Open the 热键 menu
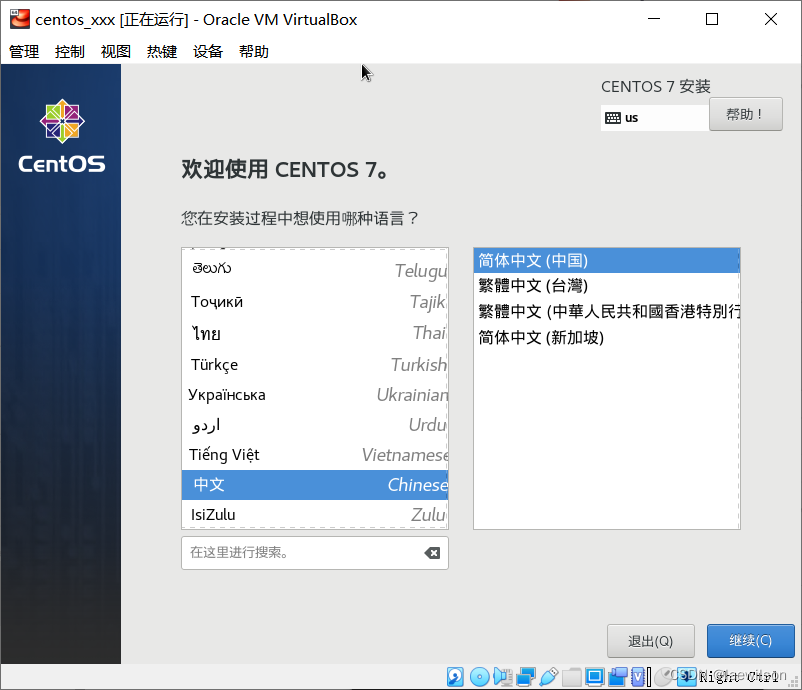Image resolution: width=802 pixels, height=690 pixels. [162, 51]
